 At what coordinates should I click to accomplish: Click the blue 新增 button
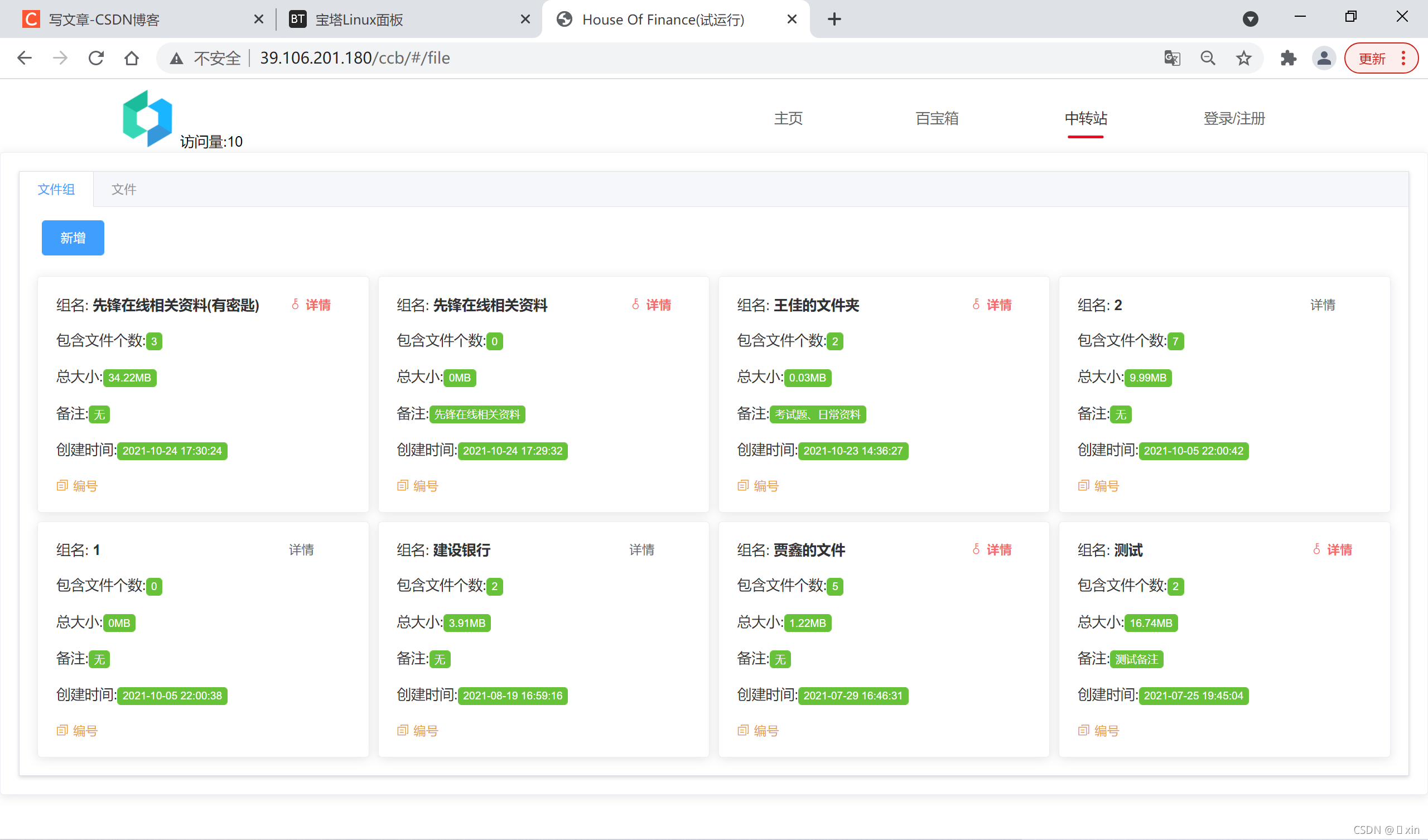[73, 238]
